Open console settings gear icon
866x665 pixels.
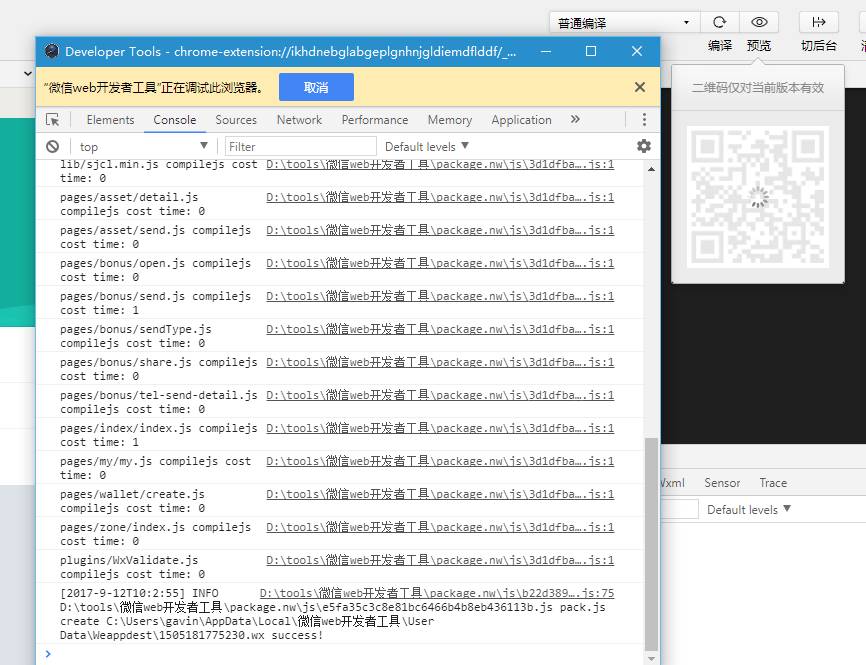click(x=643, y=146)
